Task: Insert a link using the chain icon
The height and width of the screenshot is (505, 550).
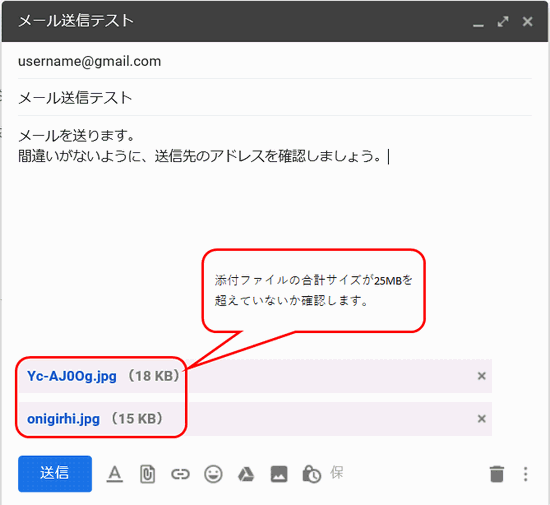Action: point(180,474)
